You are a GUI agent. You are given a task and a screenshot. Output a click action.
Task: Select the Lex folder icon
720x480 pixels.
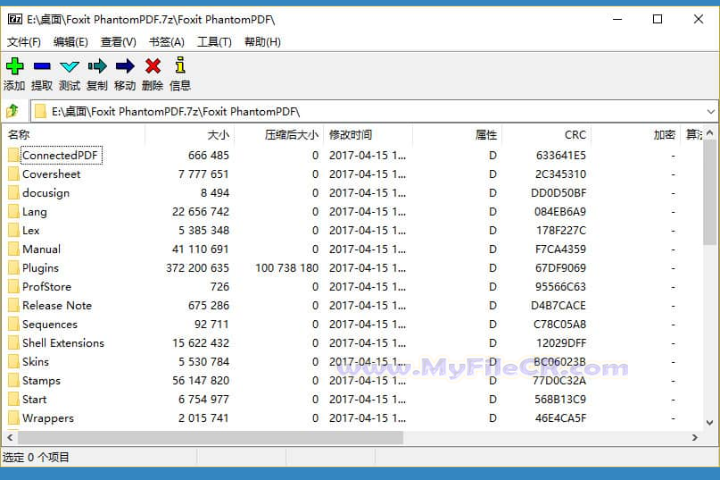[14, 230]
